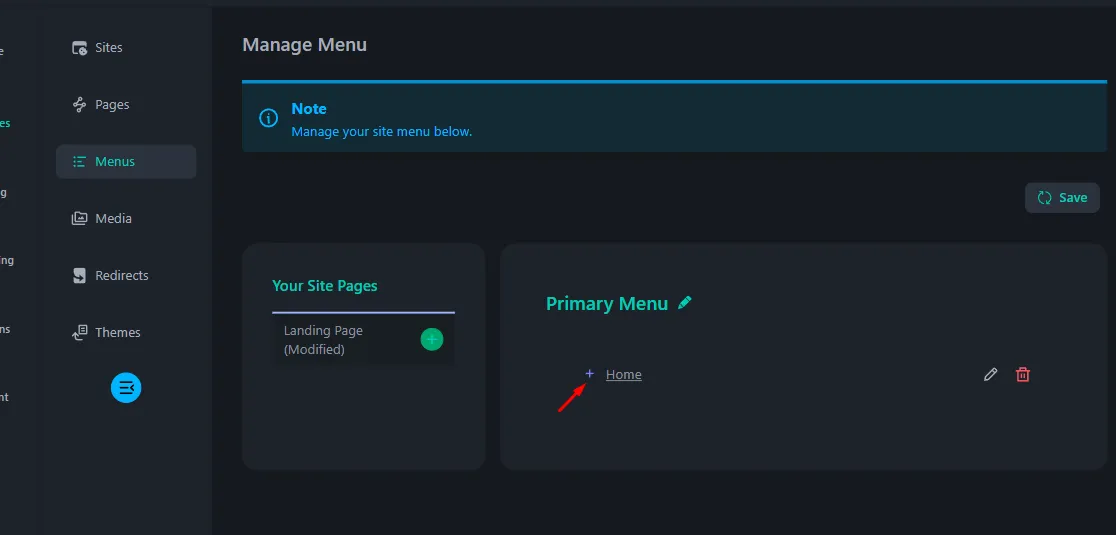This screenshot has height=535, width=1116.
Task: Add Landing Page with green plus
Action: [431, 339]
